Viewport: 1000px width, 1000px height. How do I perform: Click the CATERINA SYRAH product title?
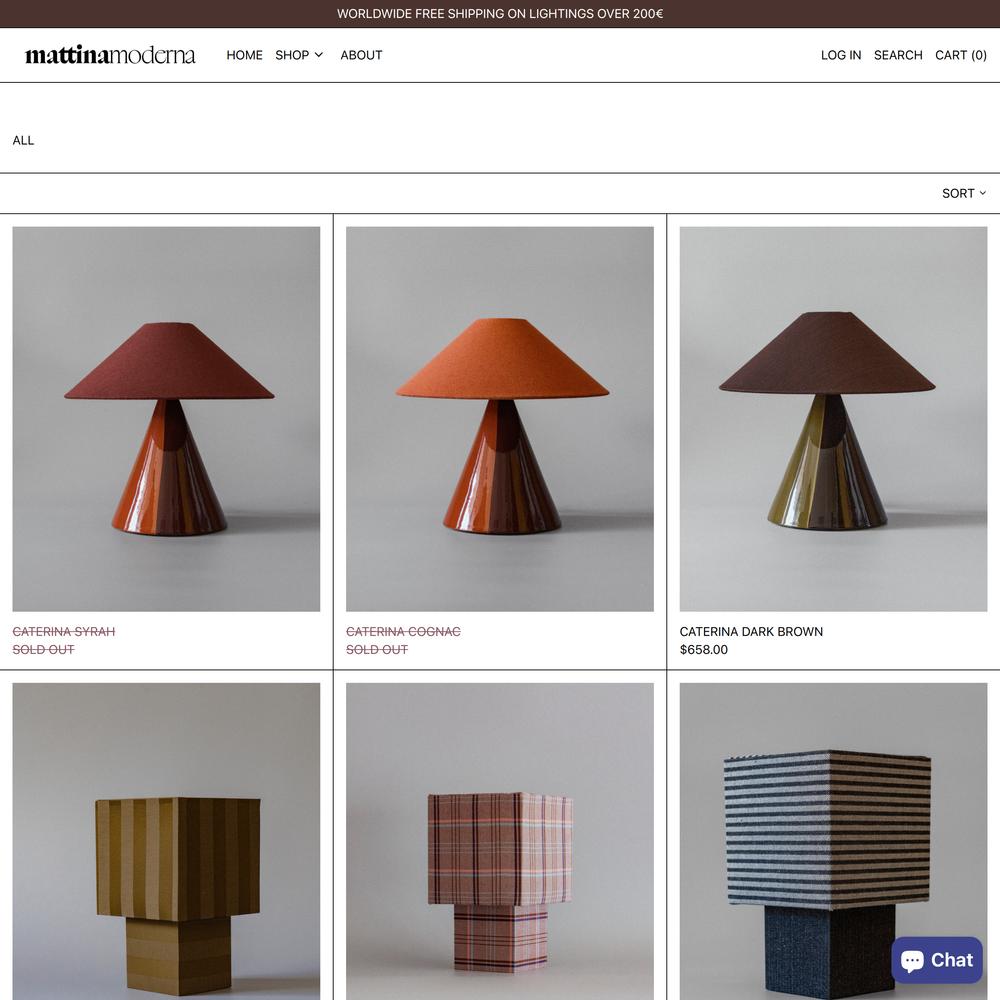64,631
